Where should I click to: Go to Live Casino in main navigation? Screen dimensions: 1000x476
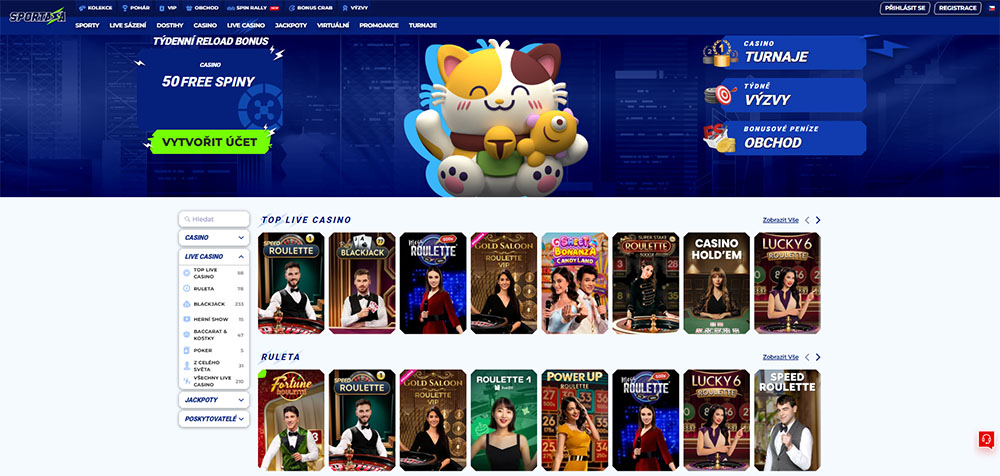tap(246, 26)
